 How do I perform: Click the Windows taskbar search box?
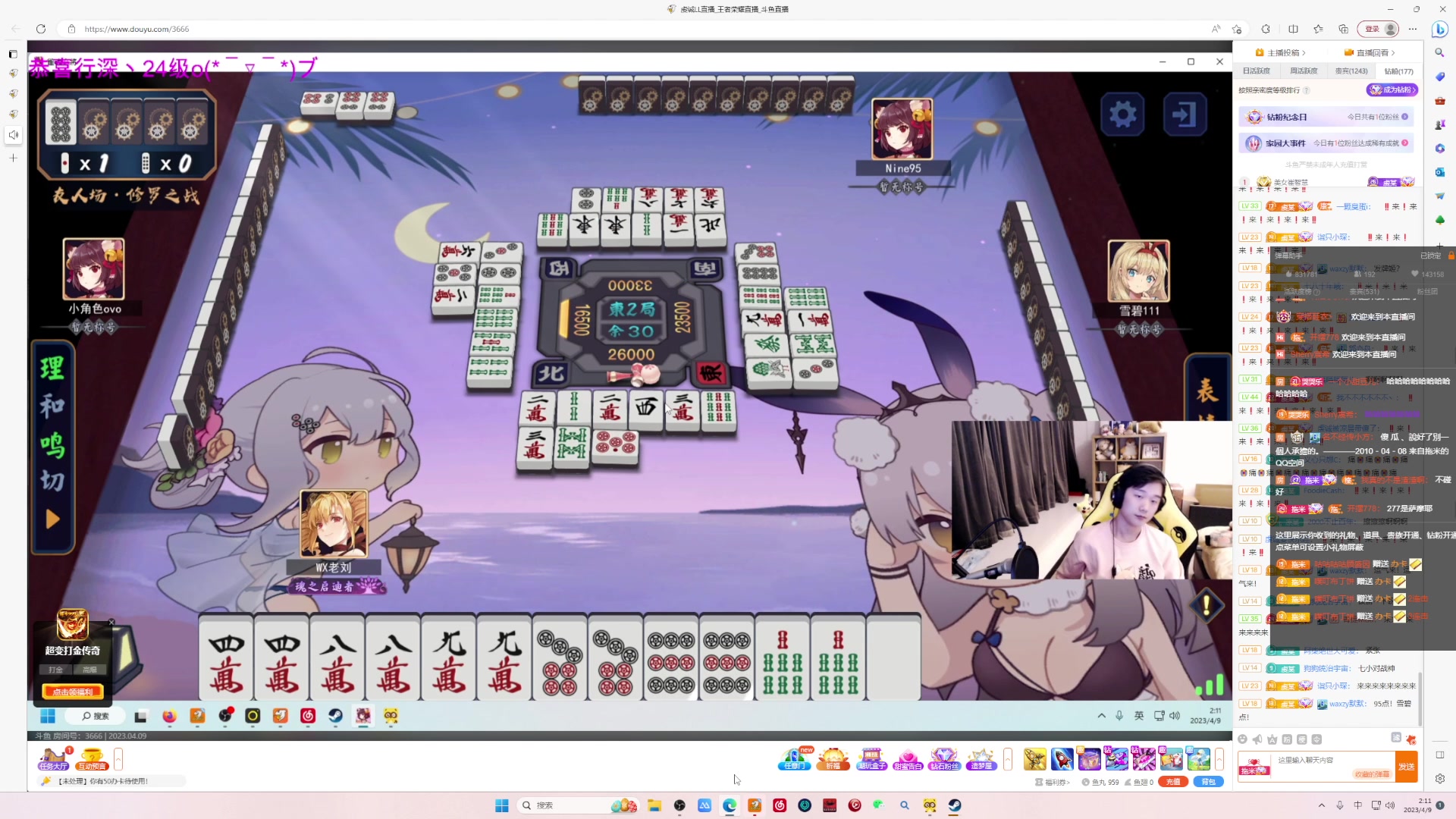[578, 805]
